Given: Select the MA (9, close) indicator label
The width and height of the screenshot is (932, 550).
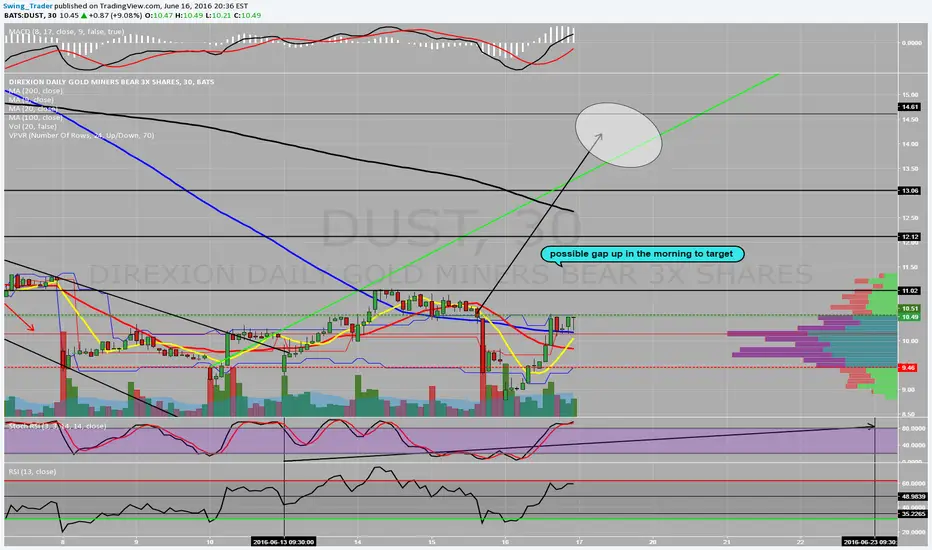Looking at the screenshot, I should tap(31, 100).
